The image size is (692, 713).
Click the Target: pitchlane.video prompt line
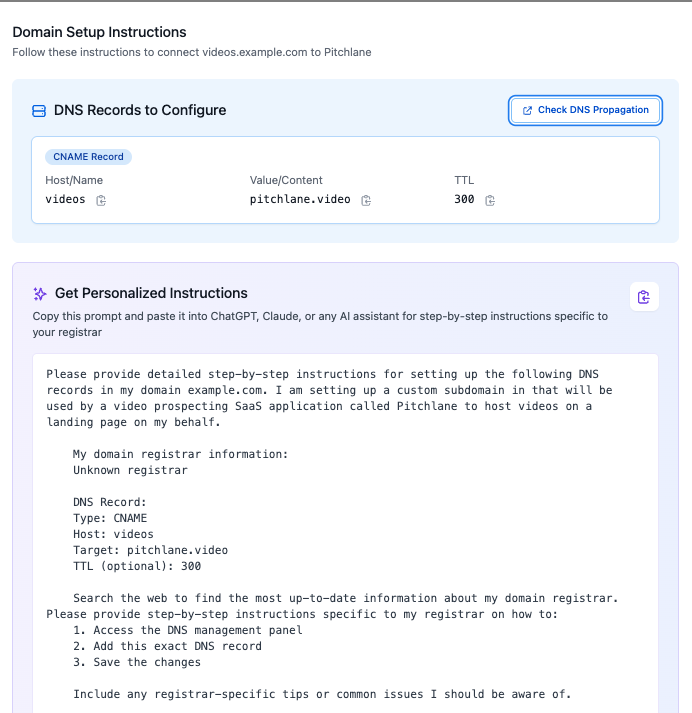150,550
